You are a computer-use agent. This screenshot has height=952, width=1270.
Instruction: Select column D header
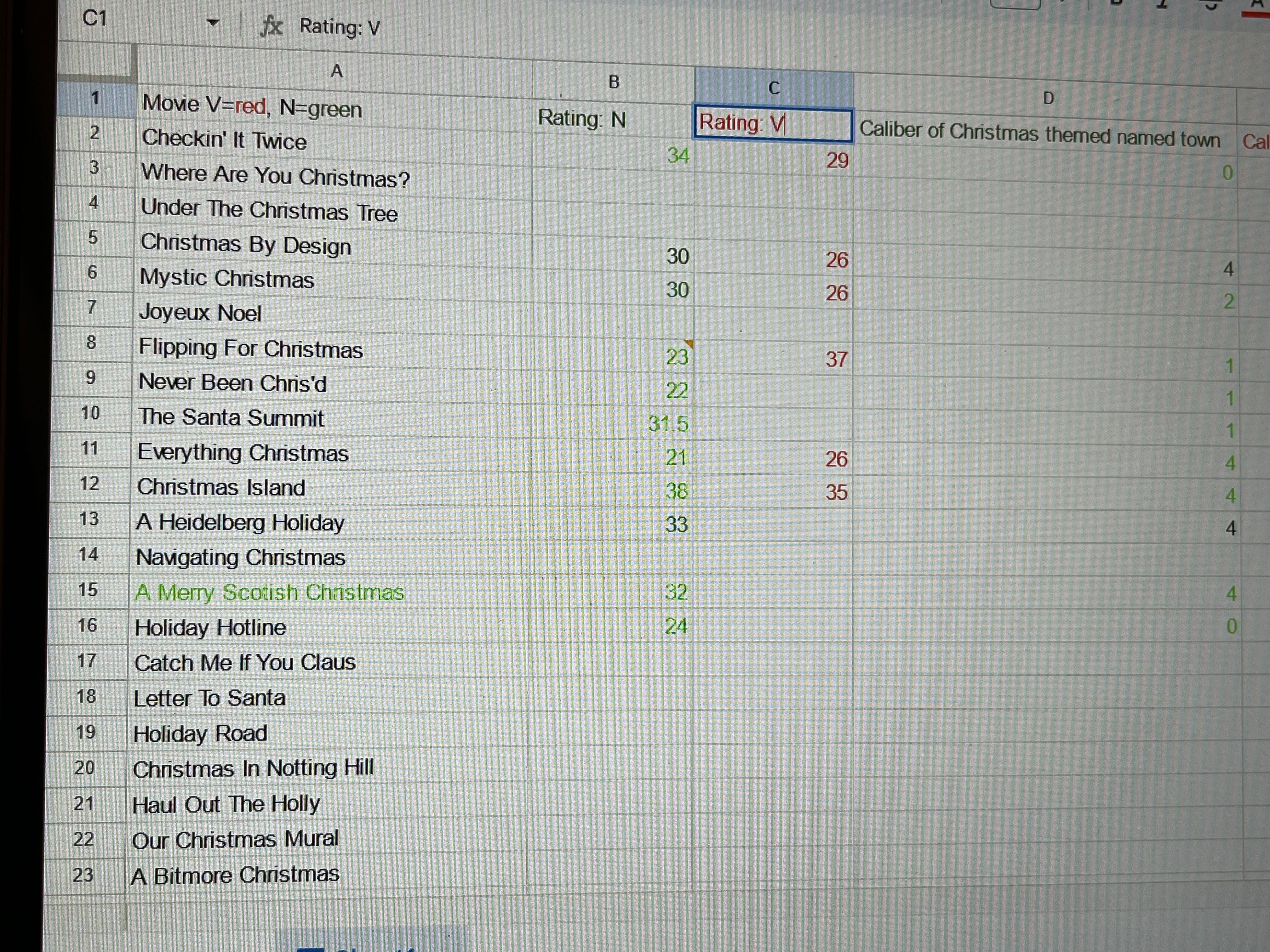tap(1048, 98)
